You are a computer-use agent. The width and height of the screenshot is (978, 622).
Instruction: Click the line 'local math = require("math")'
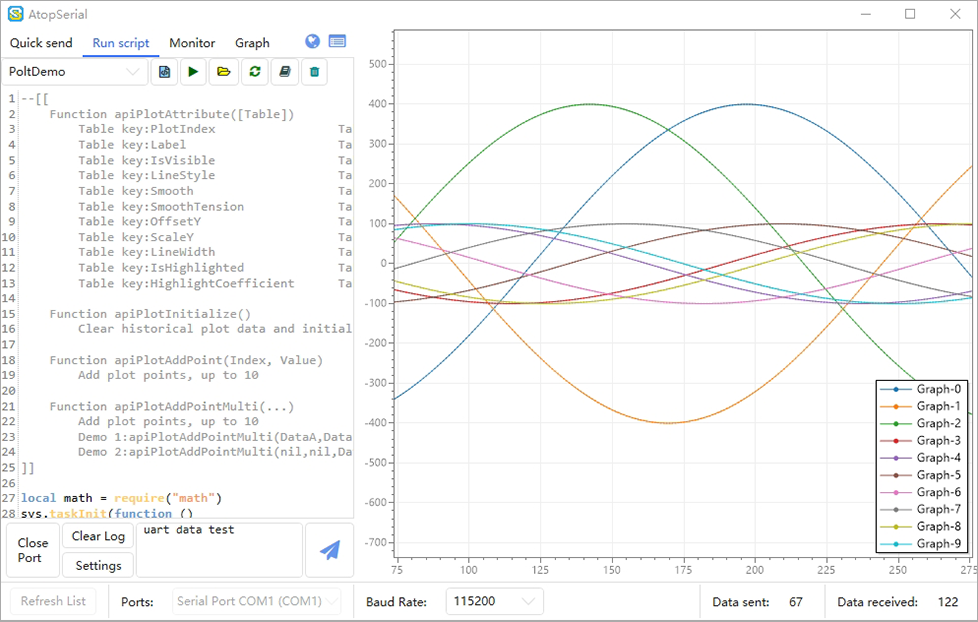point(122,498)
